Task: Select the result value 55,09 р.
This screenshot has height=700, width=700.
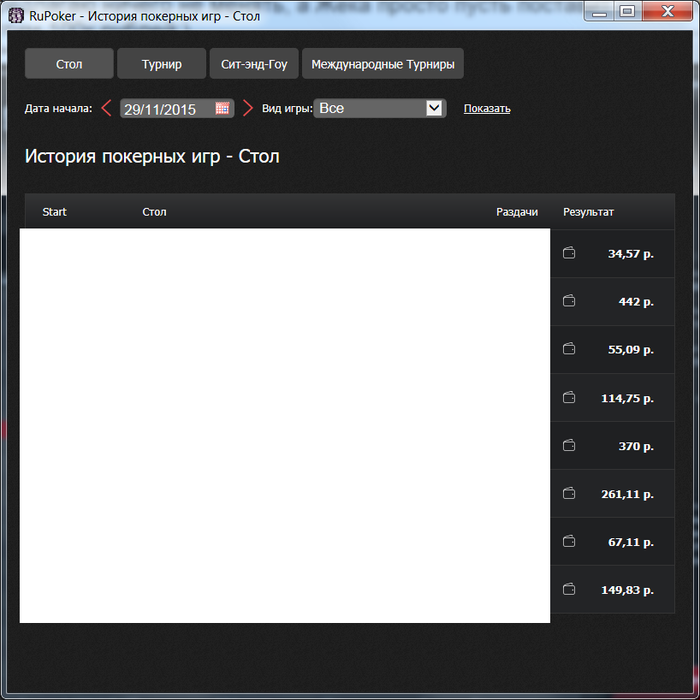Action: pyautogui.click(x=631, y=350)
